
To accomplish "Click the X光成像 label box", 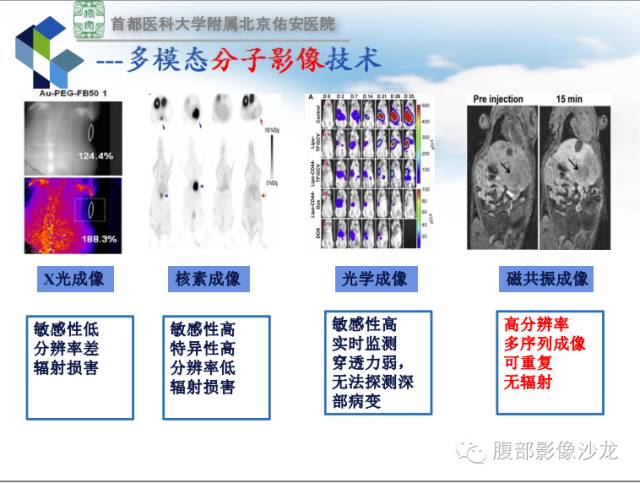I will (75, 279).
